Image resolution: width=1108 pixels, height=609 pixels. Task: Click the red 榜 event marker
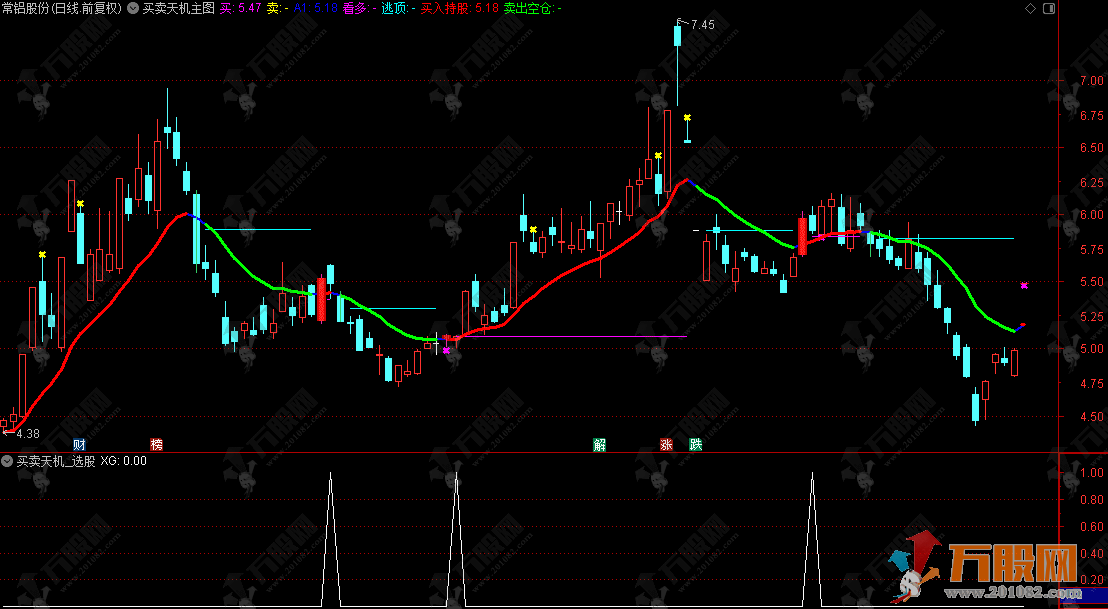tap(156, 444)
